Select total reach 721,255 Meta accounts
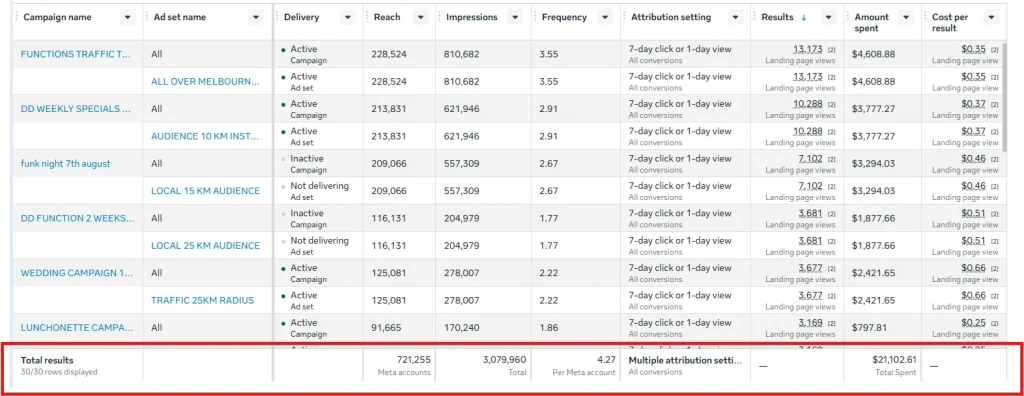This screenshot has width=1024, height=396. click(413, 359)
